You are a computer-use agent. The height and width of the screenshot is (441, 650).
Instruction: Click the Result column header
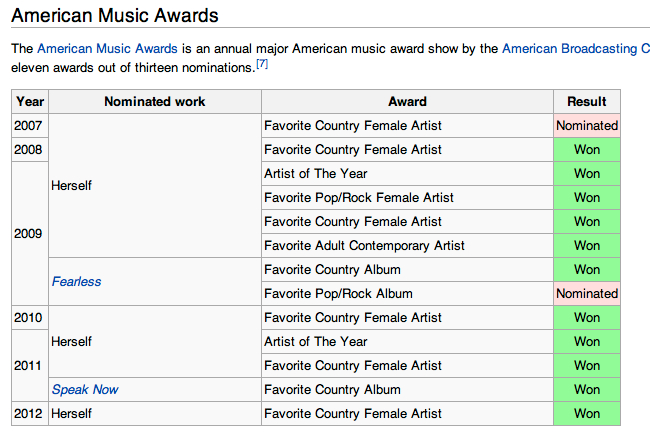tap(587, 102)
